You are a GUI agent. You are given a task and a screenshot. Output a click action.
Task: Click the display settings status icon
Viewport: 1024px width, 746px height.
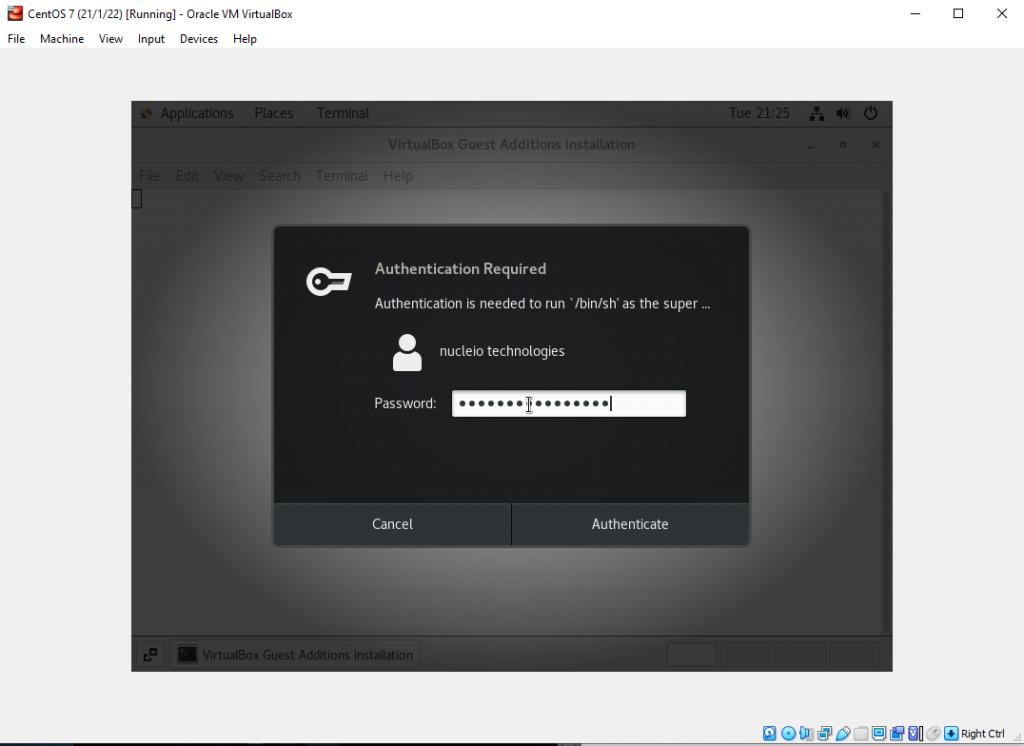click(879, 734)
